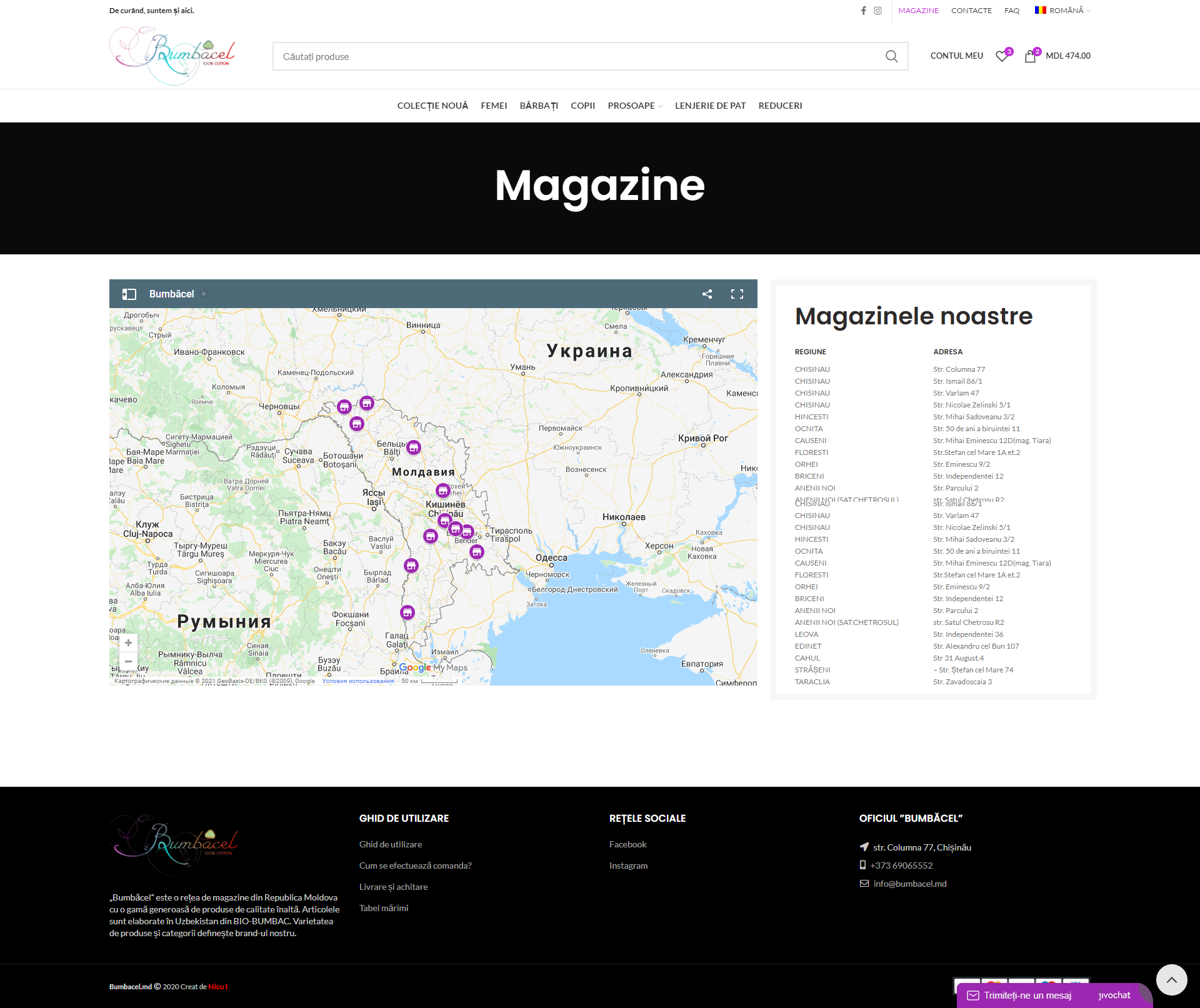
Task: Click the scroll-to-top arrow button
Action: [1171, 980]
